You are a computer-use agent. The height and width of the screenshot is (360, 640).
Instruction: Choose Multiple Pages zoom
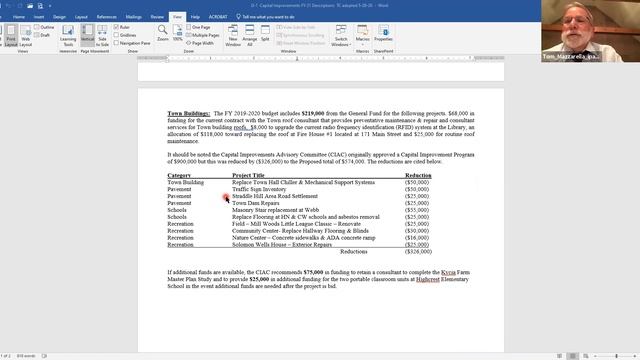tap(202, 35)
